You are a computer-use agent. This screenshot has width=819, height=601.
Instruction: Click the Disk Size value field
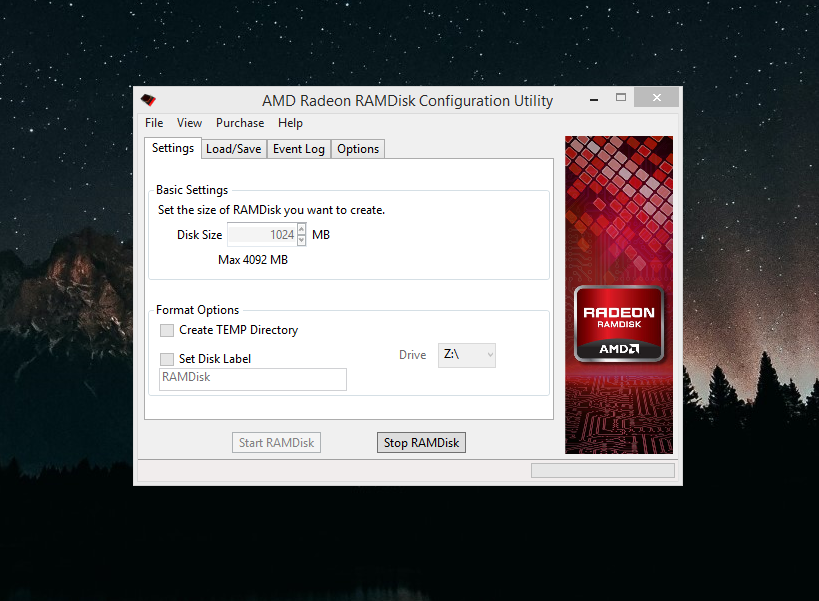[x=262, y=235]
